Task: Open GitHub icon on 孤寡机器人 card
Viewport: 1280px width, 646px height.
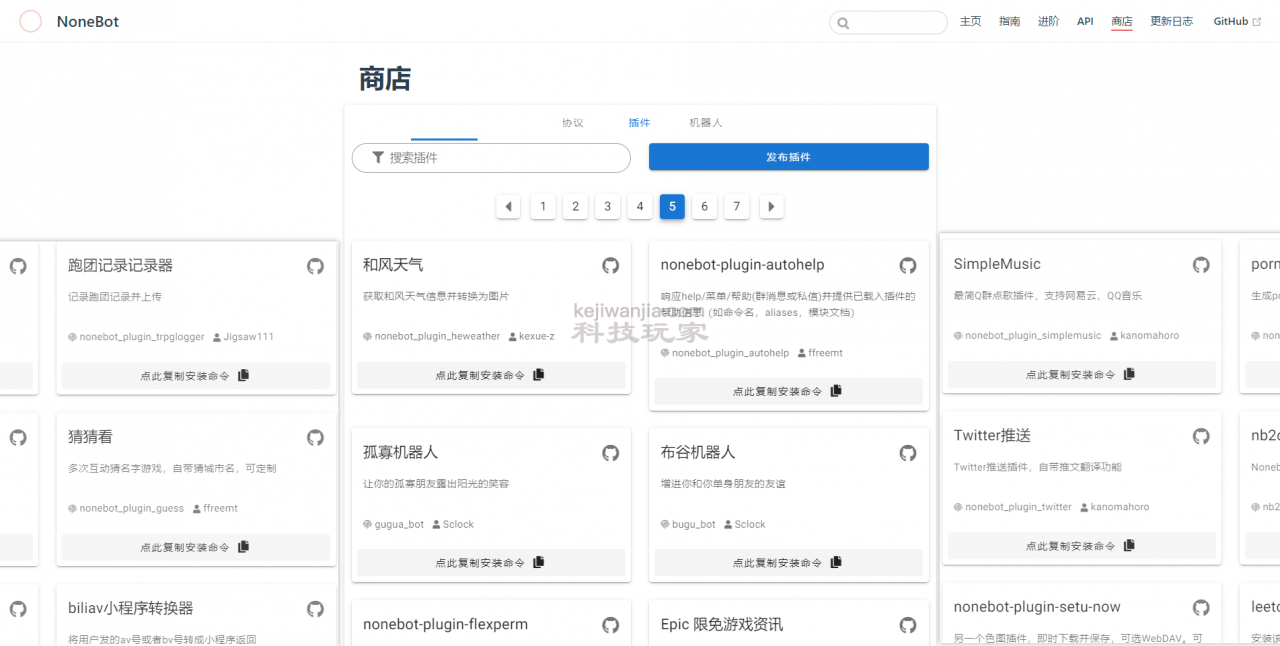Action: (x=610, y=453)
